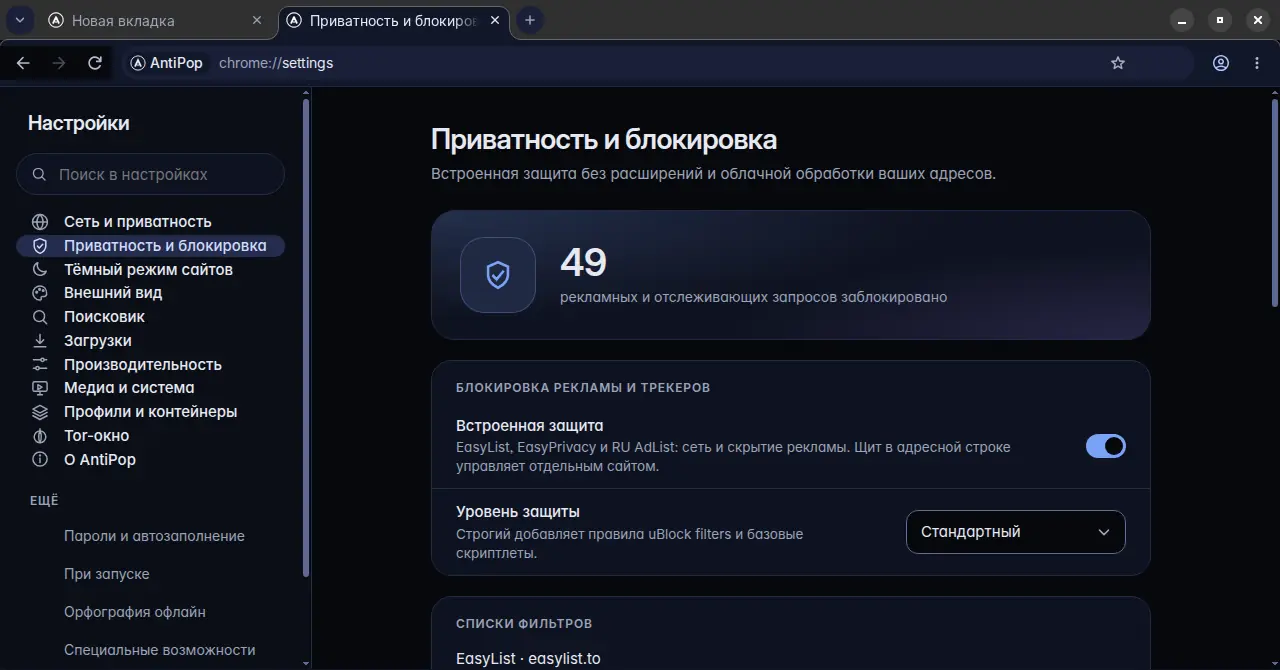Click the magnifier icon beside Поисковик
Viewport: 1280px width, 670px height.
tap(40, 317)
